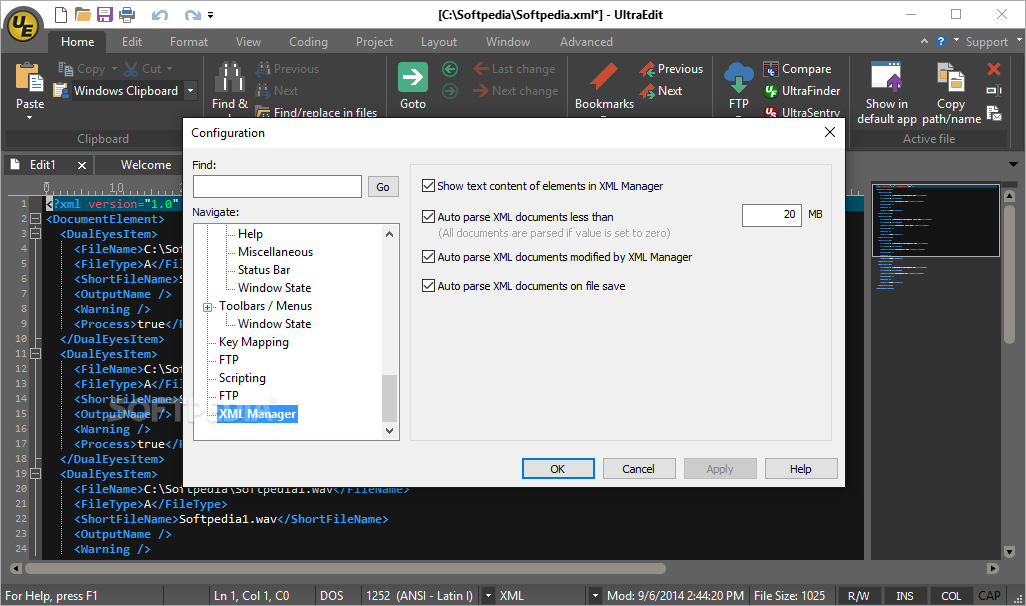Select Scripting in Navigate tree
Viewport: 1026px width, 606px height.
242,378
